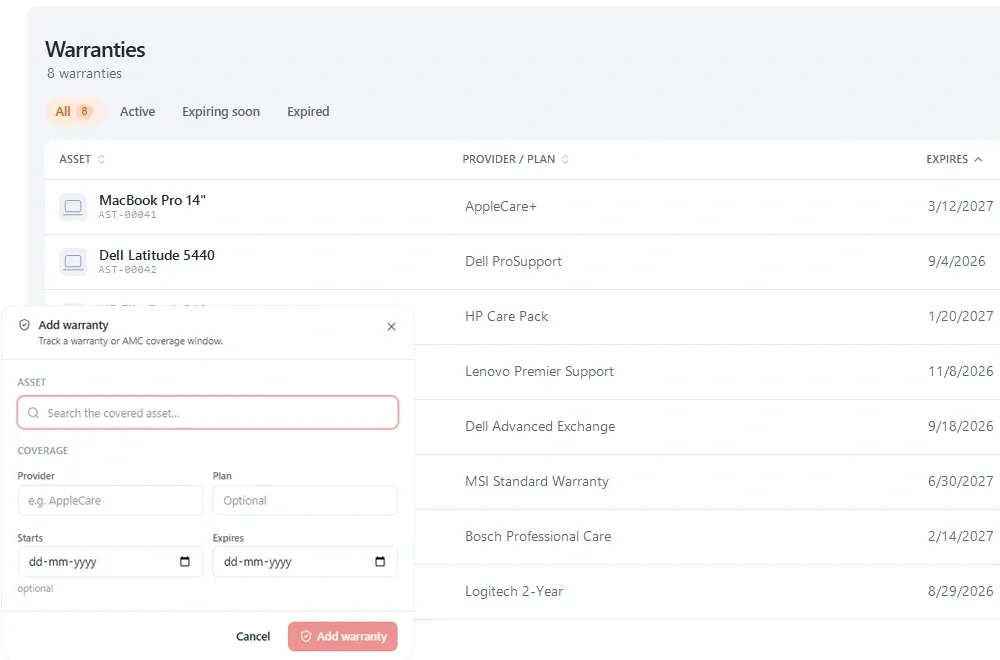1000x660 pixels.
Task: Sort by the Provider / Plan column
Action: pos(515,159)
